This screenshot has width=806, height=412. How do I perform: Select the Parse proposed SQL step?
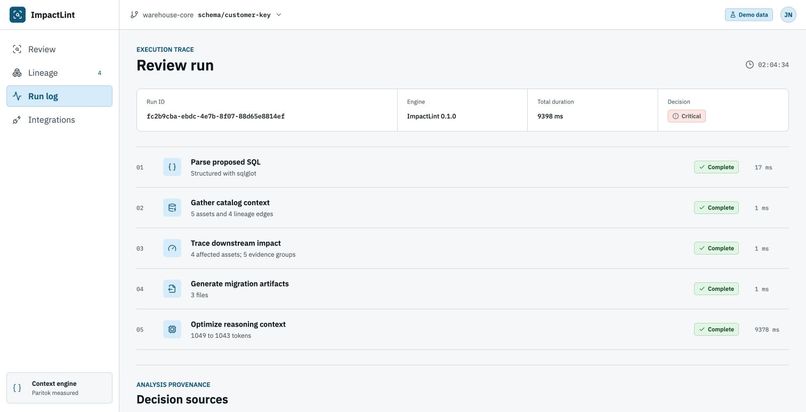(x=462, y=167)
